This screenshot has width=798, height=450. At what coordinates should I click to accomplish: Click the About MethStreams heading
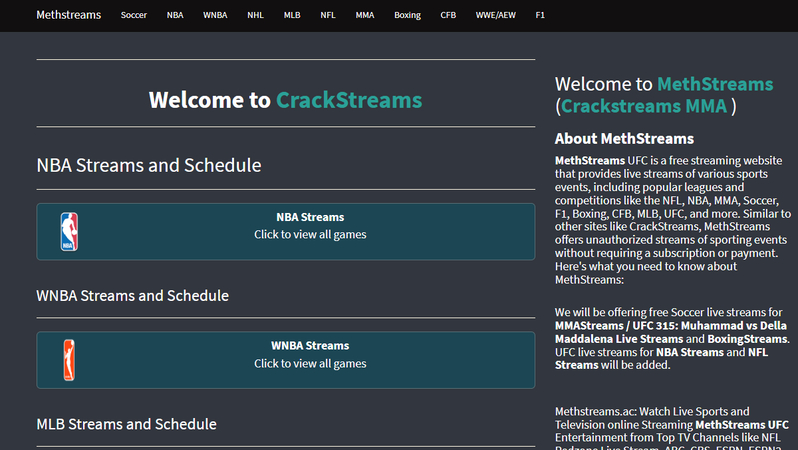[x=624, y=138]
